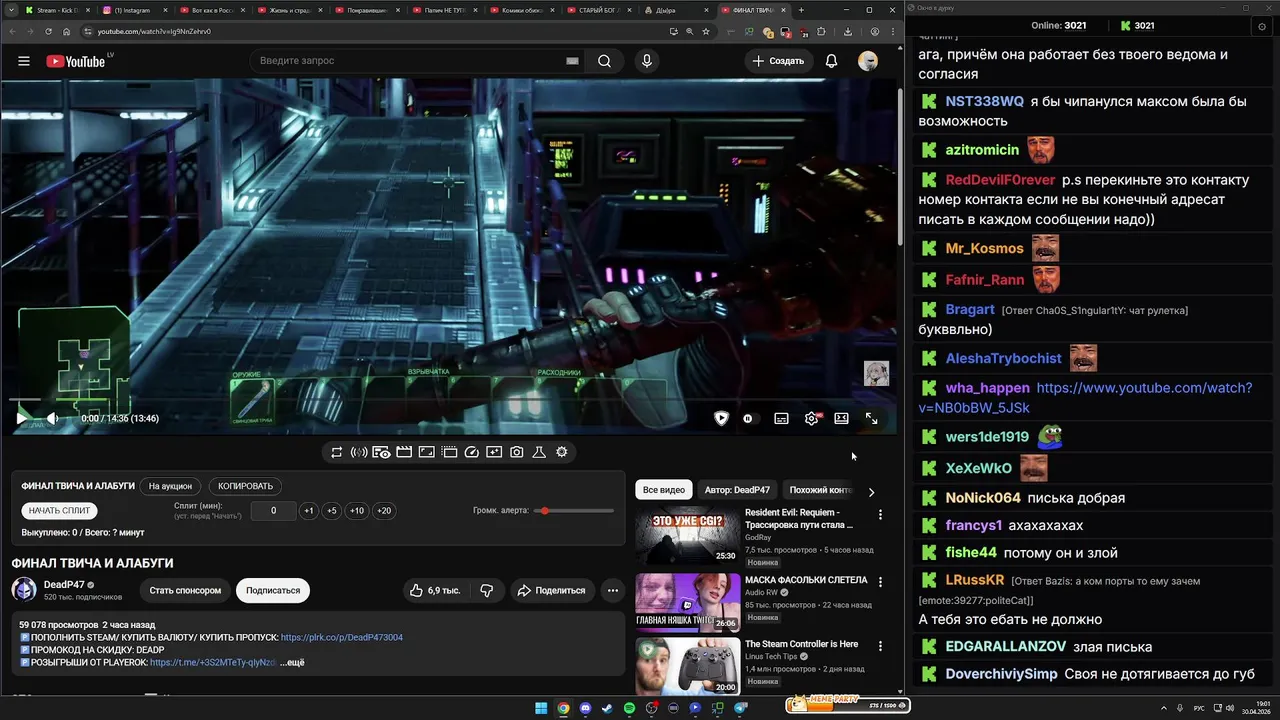Open YouTube notifications bell
The image size is (1280, 720).
coord(831,61)
